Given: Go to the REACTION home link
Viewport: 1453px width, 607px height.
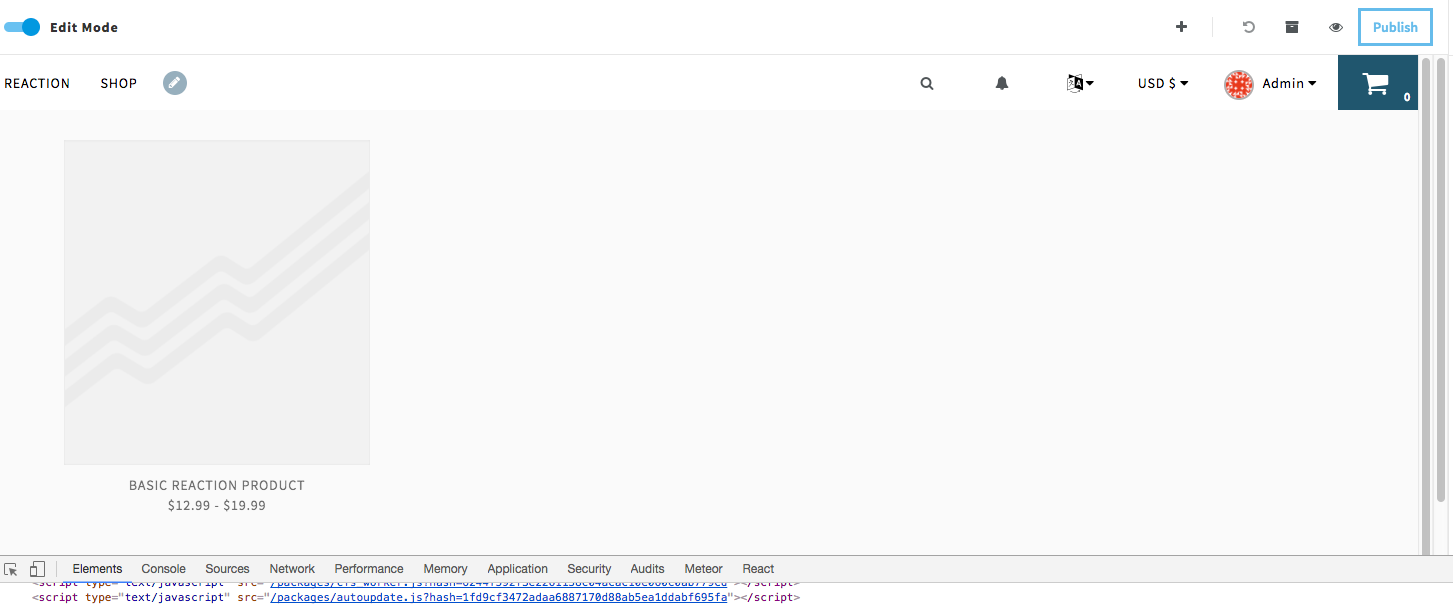Looking at the screenshot, I should [x=37, y=83].
